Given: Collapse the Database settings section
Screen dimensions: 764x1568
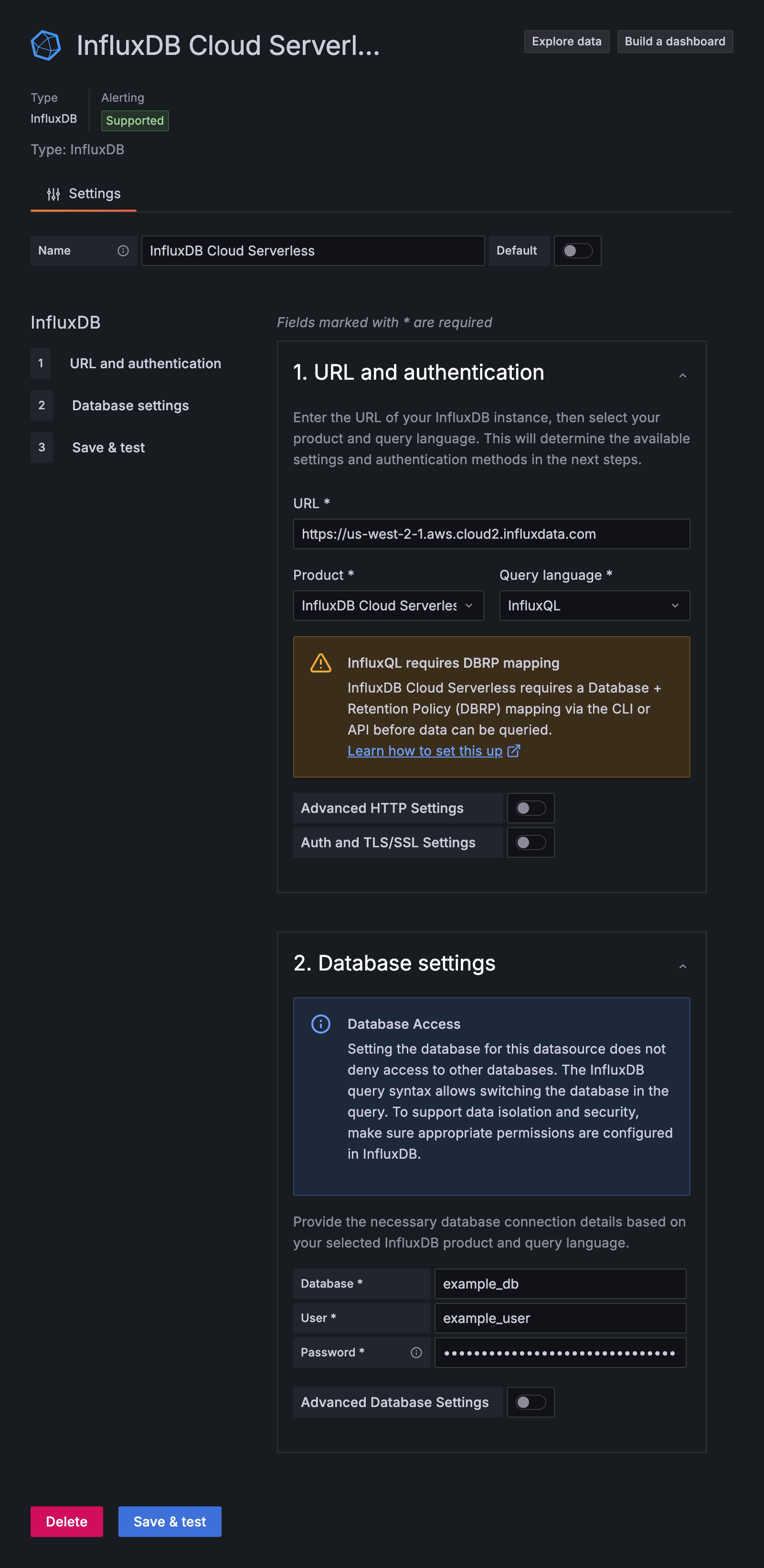Looking at the screenshot, I should (682, 967).
